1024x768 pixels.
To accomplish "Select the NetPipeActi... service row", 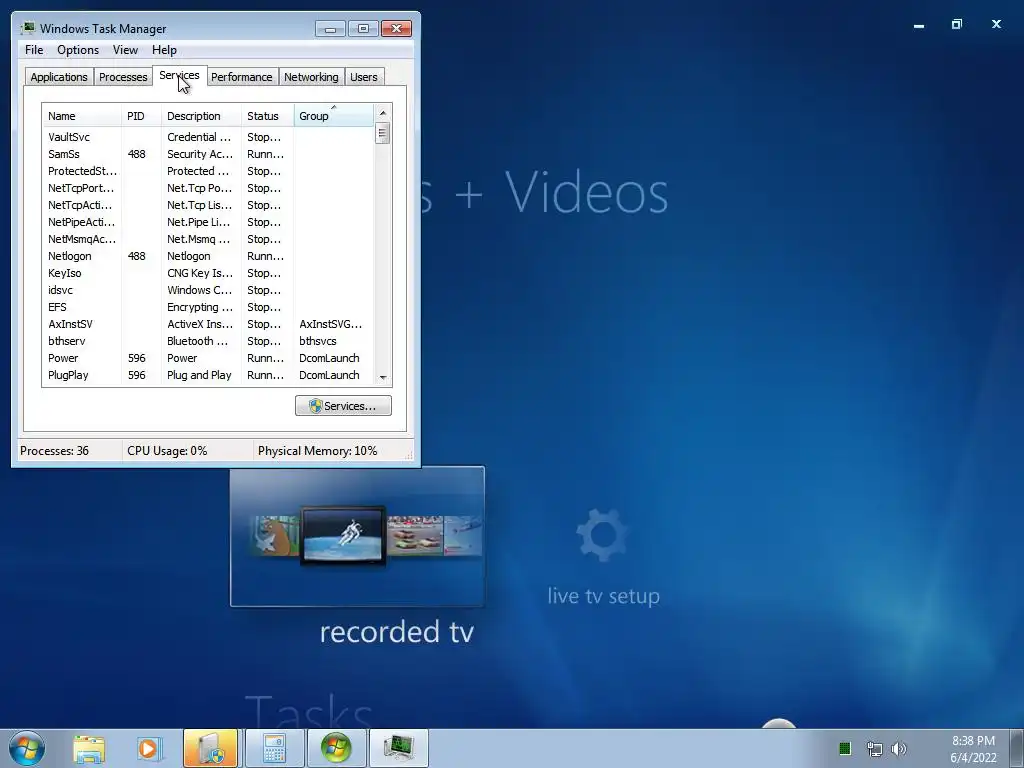I will tap(208, 222).
